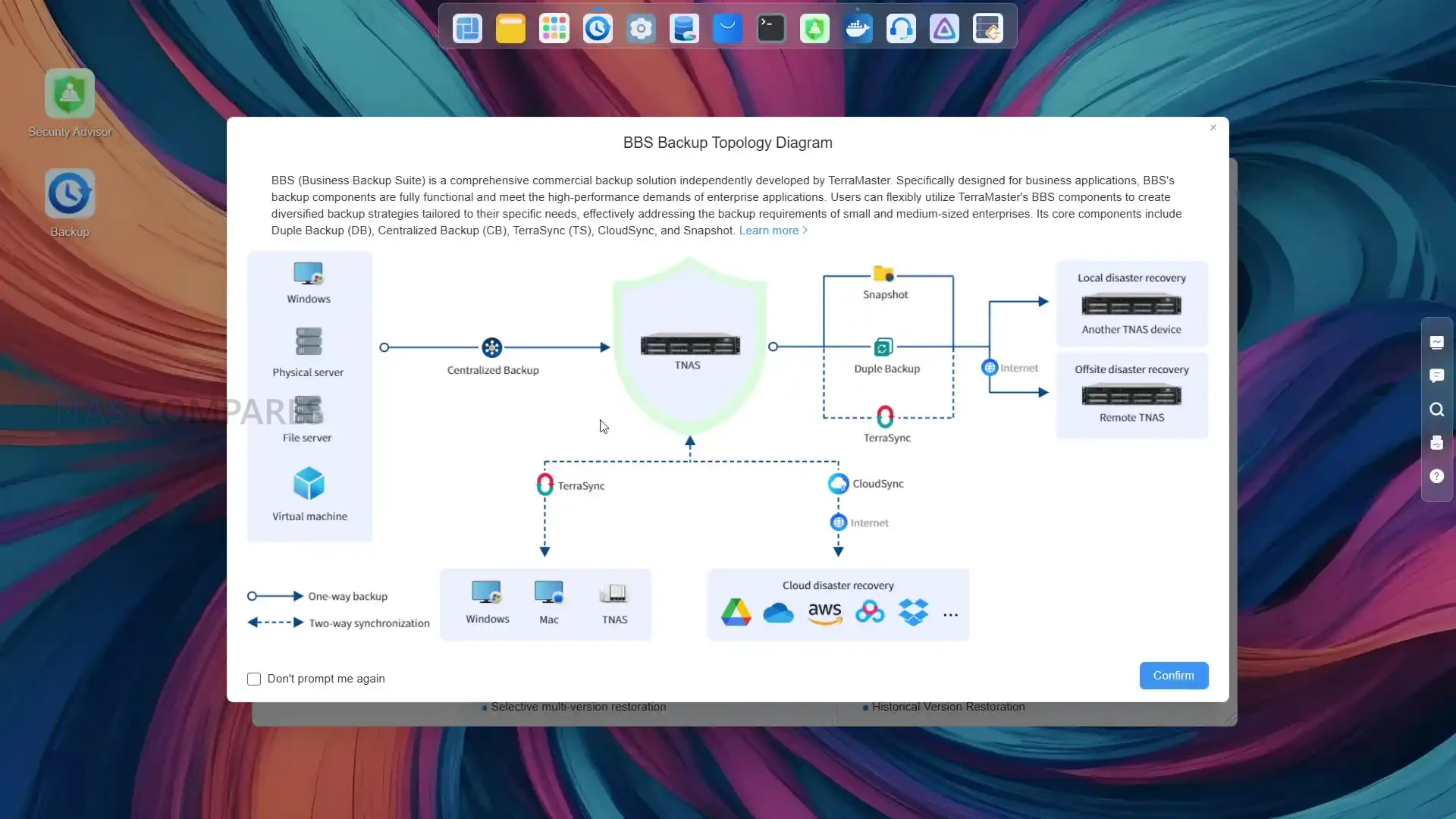The width and height of the screenshot is (1456, 819).
Task: Open Backup app from top dock
Action: [x=598, y=29]
